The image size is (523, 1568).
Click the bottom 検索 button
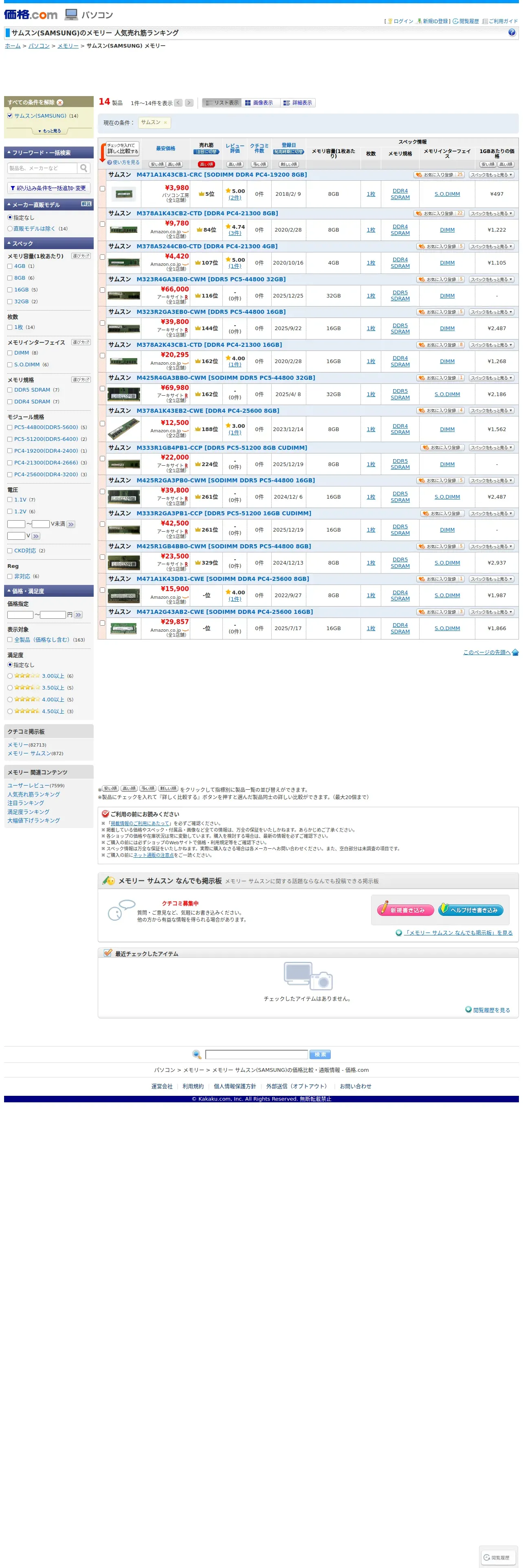320,1055
